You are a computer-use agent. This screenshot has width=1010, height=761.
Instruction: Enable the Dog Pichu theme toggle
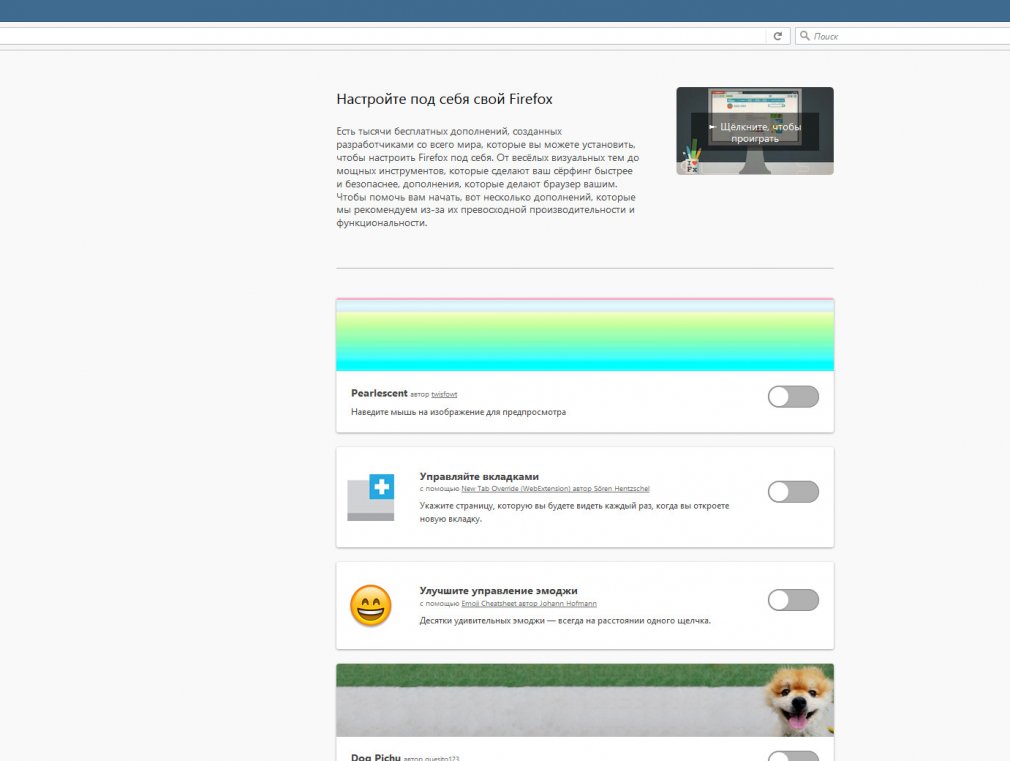pyautogui.click(x=793, y=756)
